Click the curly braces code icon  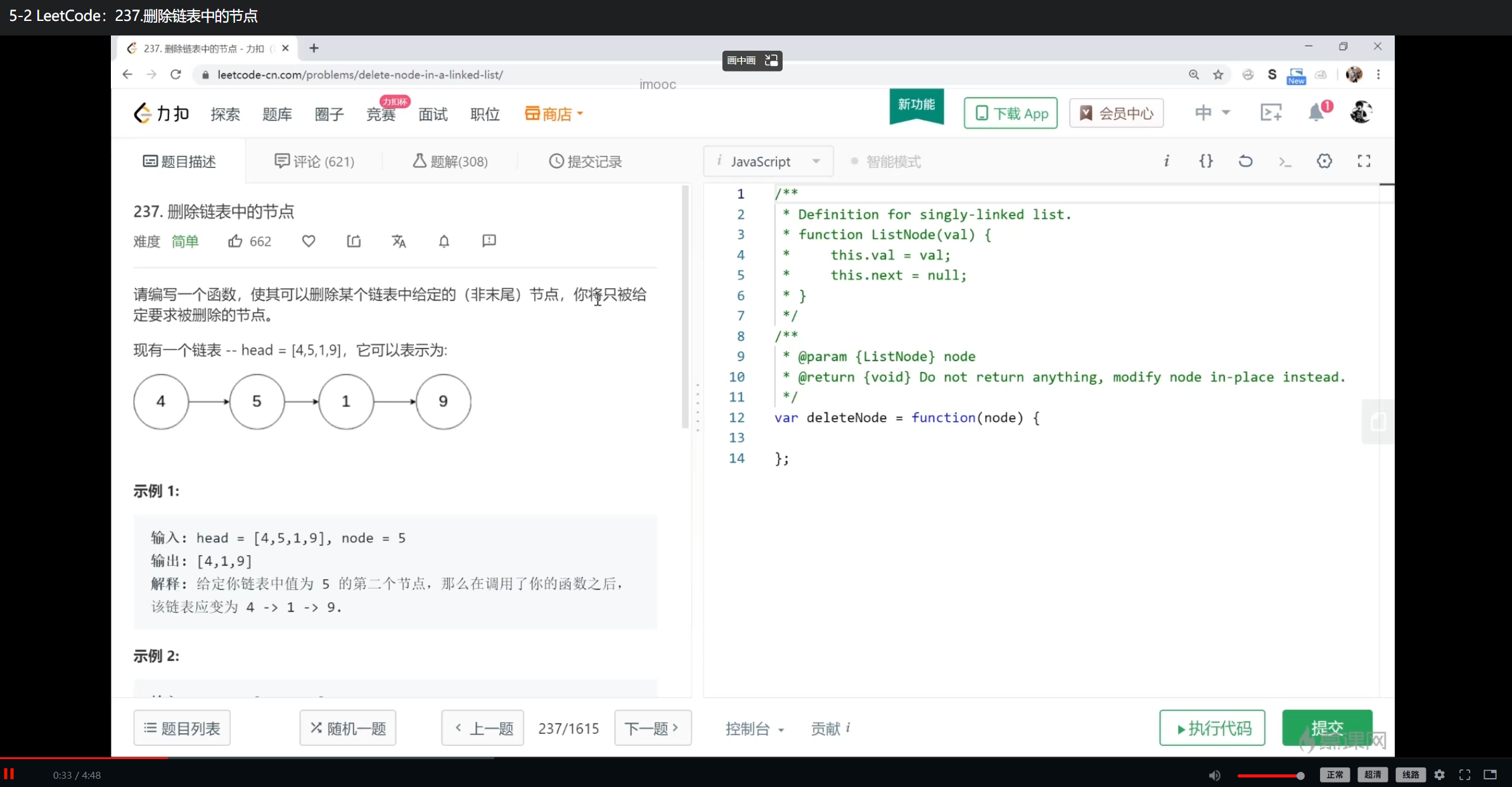(1207, 161)
